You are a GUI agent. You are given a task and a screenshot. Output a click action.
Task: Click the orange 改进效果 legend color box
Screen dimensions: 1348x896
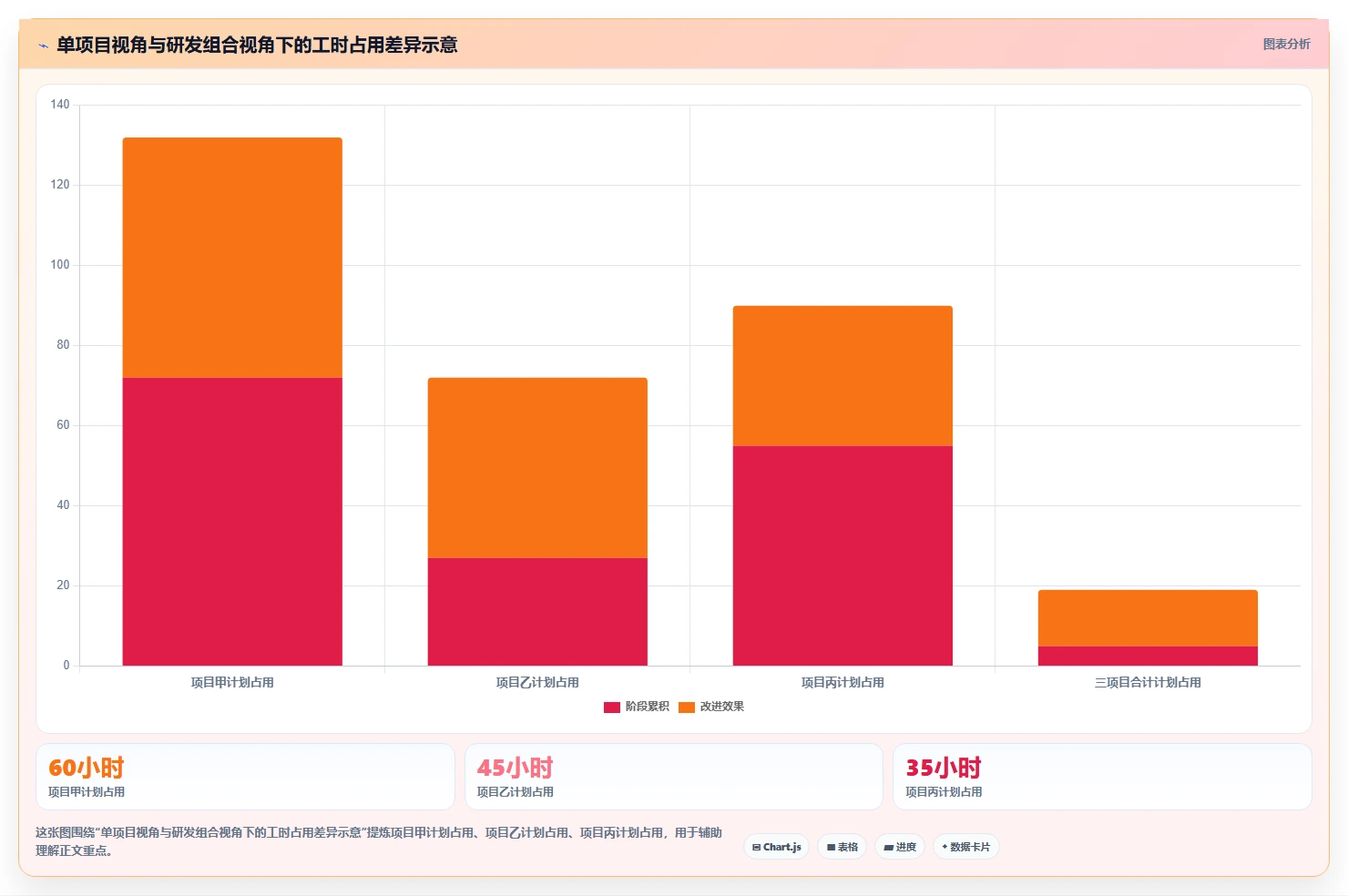[x=687, y=707]
